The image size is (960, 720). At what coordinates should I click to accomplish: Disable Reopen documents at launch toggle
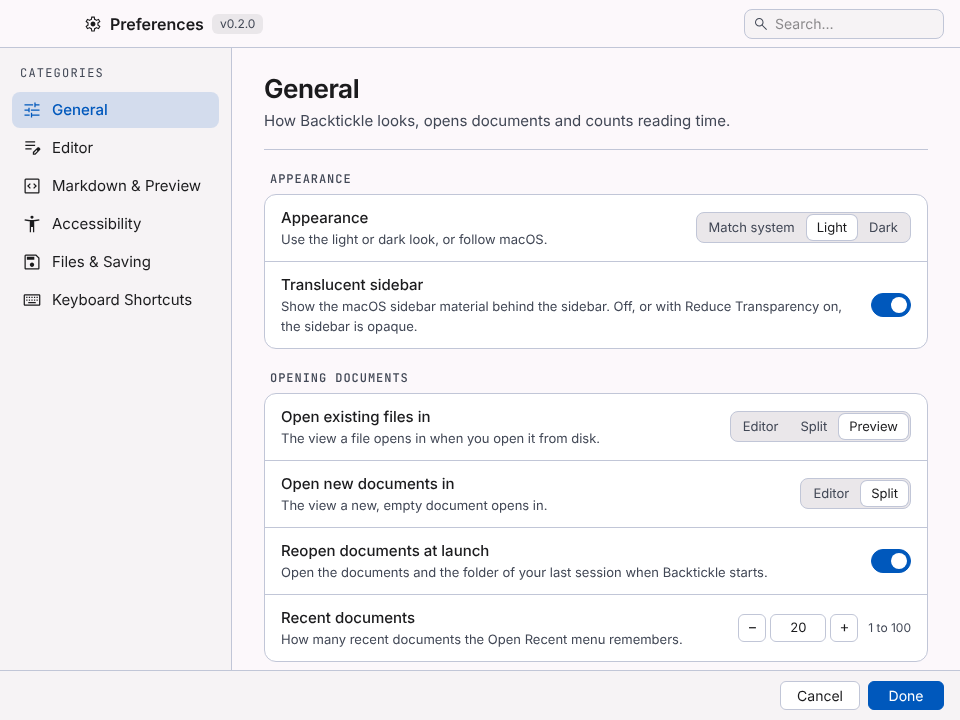(891, 561)
